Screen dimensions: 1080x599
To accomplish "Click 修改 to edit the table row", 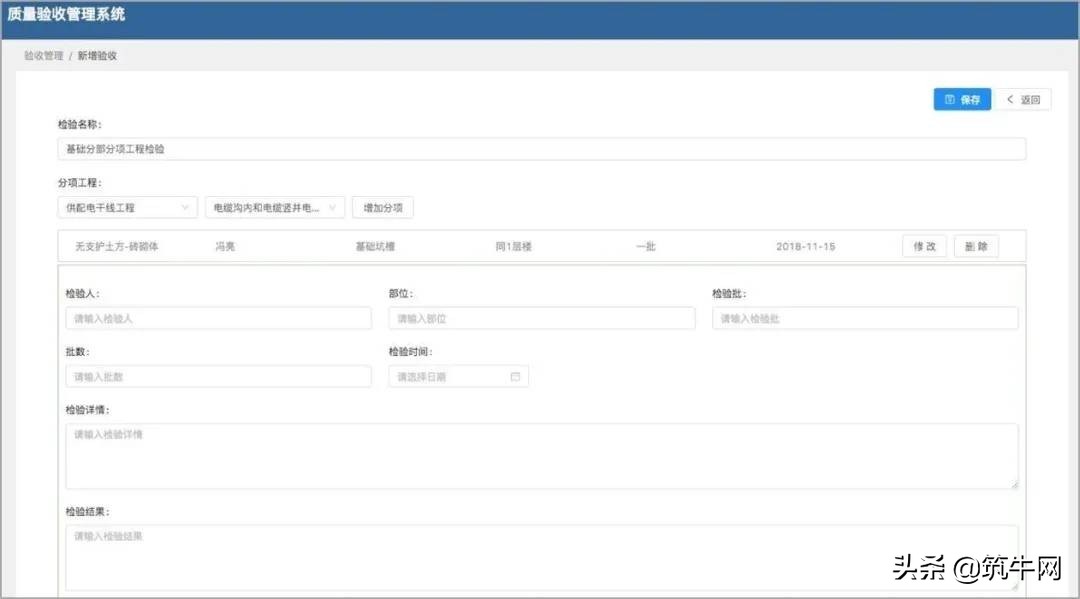I will pyautogui.click(x=924, y=245).
